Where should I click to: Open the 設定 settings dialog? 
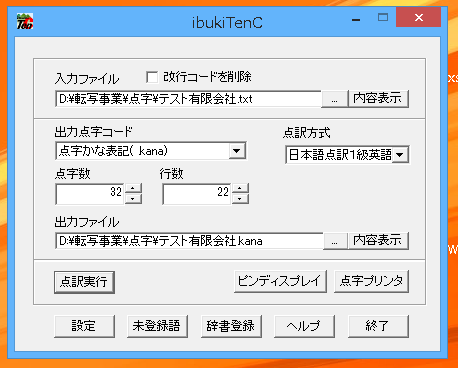pos(84,326)
